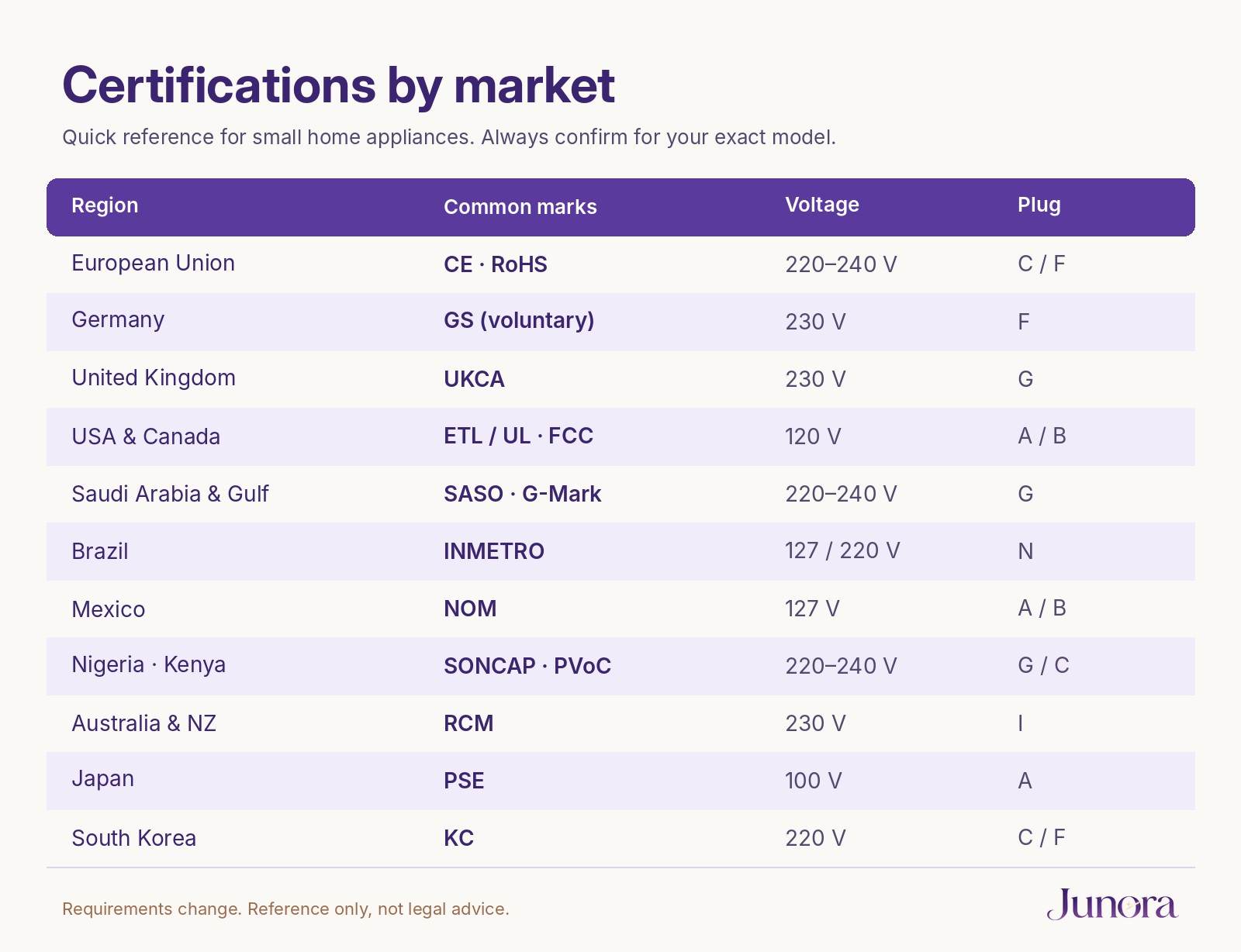This screenshot has width=1241, height=952.
Task: Select the "Nigeria · Kenya" region cell
Action: pyautogui.click(x=149, y=664)
